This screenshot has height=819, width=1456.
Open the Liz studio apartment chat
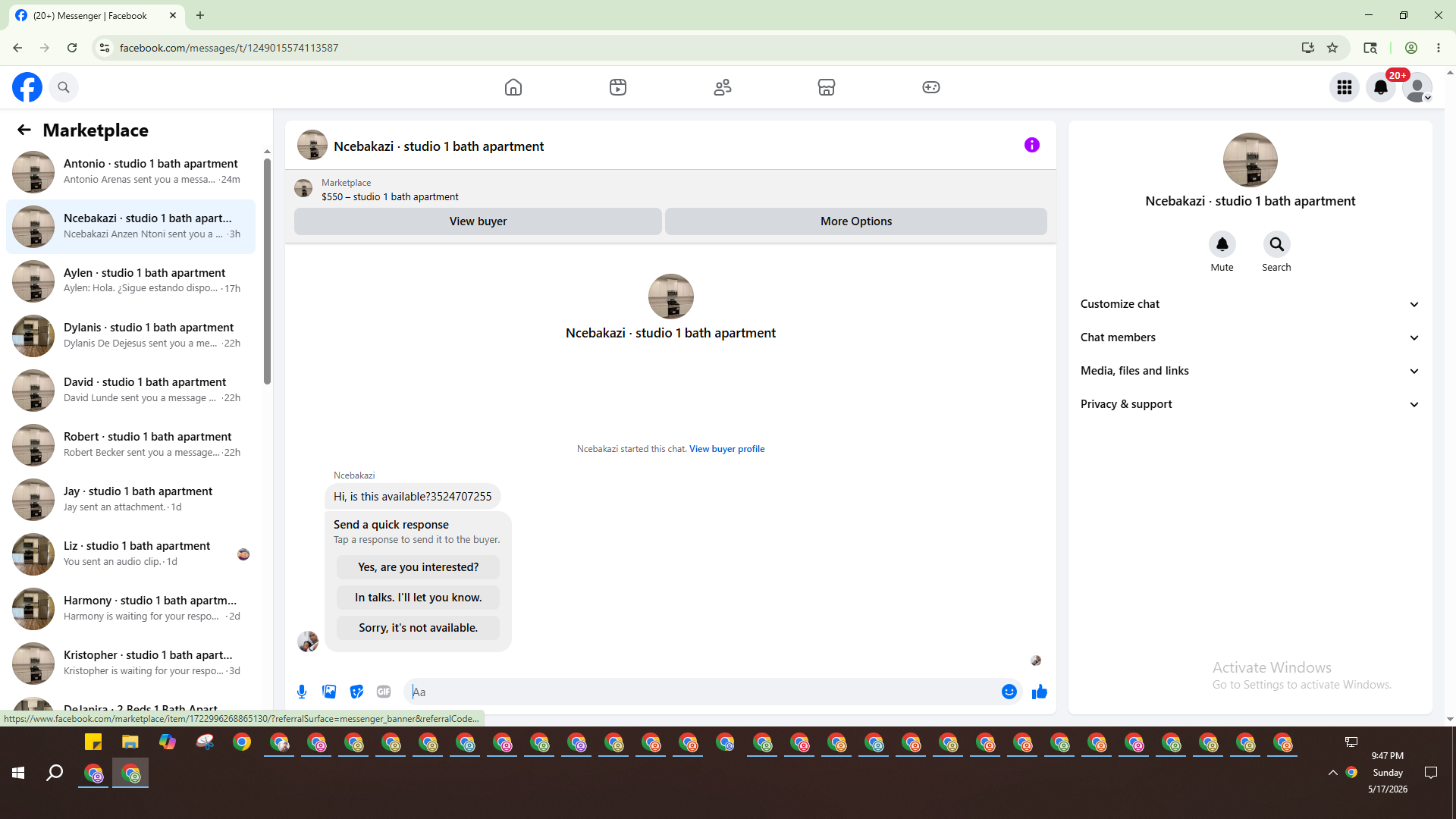130,554
